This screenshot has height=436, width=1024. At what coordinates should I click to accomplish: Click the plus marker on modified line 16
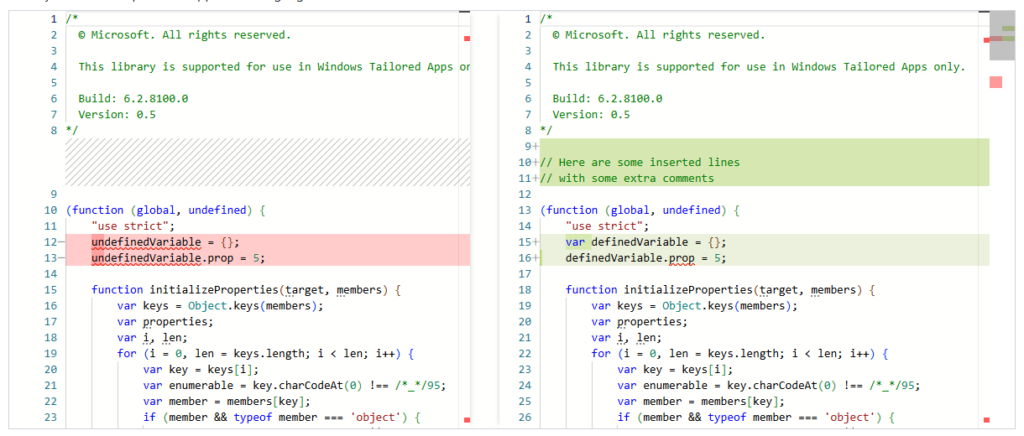[536, 258]
